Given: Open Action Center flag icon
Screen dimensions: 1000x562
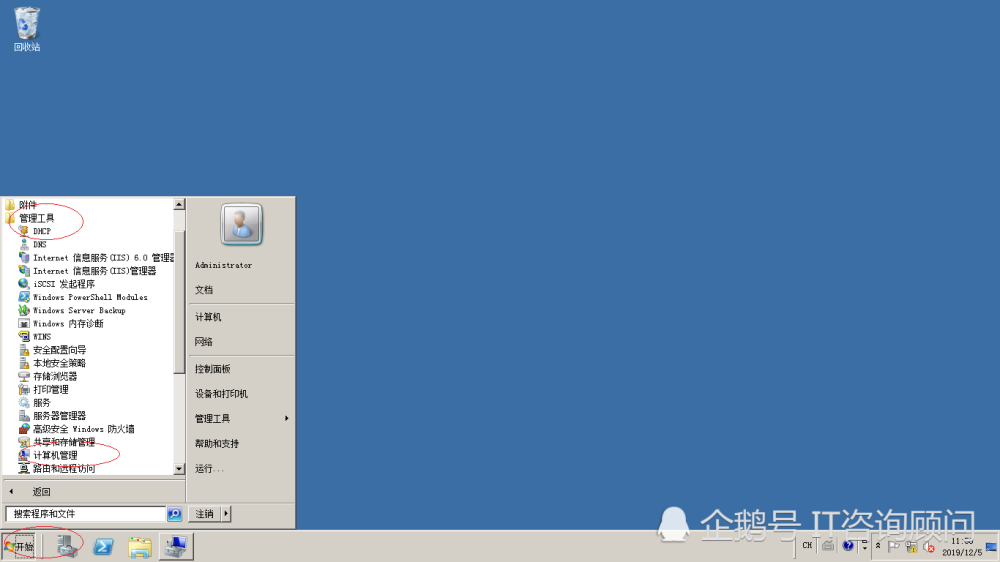Looking at the screenshot, I should click(x=894, y=547).
